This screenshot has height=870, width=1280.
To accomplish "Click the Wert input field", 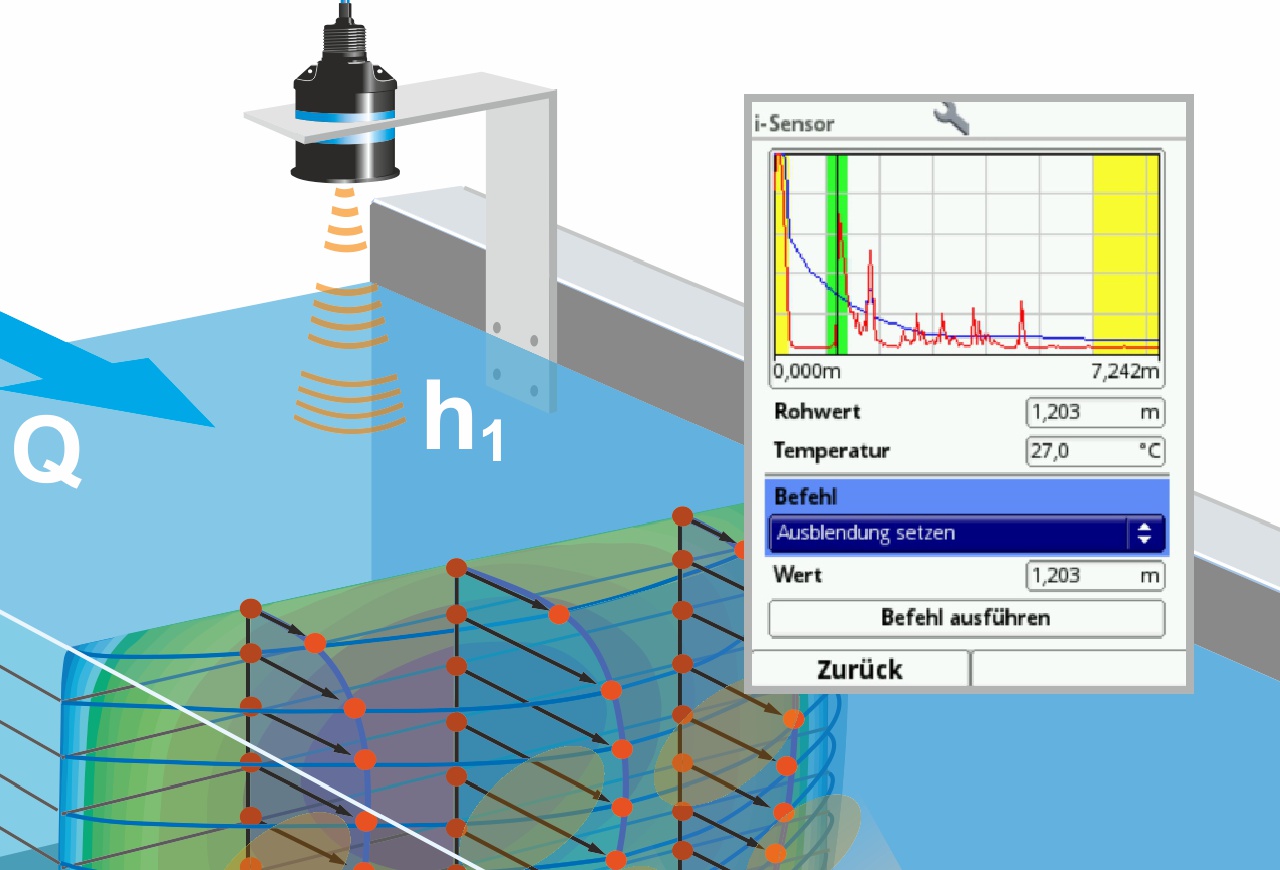I will (1095, 576).
